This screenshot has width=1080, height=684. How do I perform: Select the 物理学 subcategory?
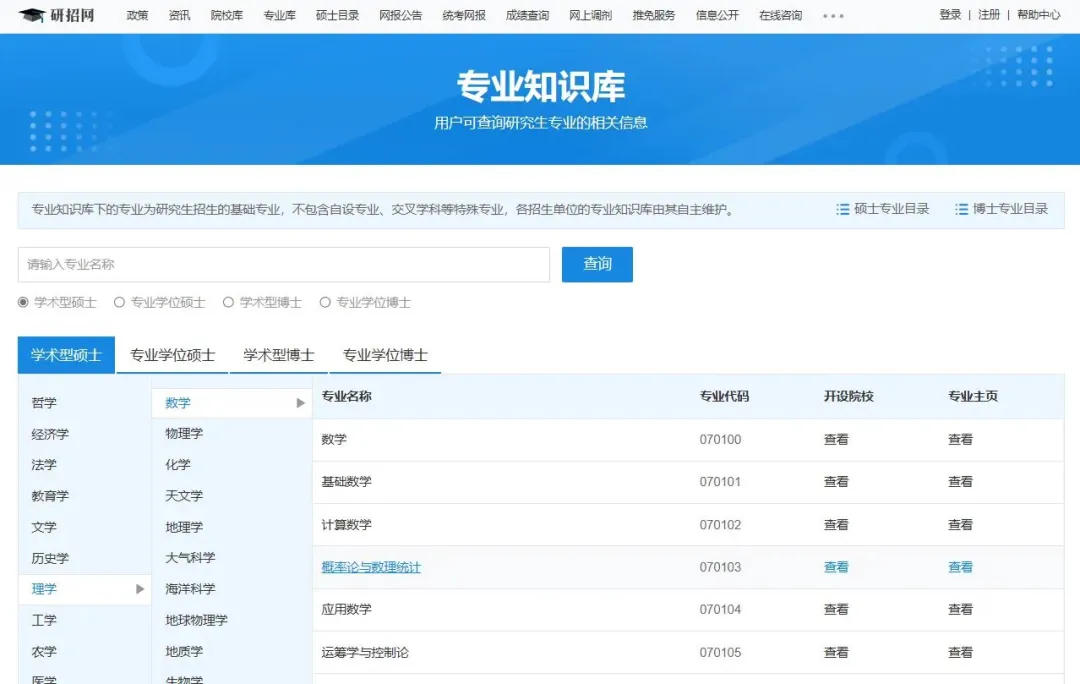[x=184, y=434]
